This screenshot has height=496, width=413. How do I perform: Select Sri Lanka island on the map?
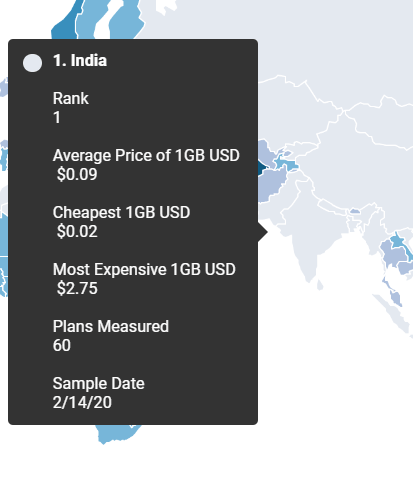(x=320, y=284)
